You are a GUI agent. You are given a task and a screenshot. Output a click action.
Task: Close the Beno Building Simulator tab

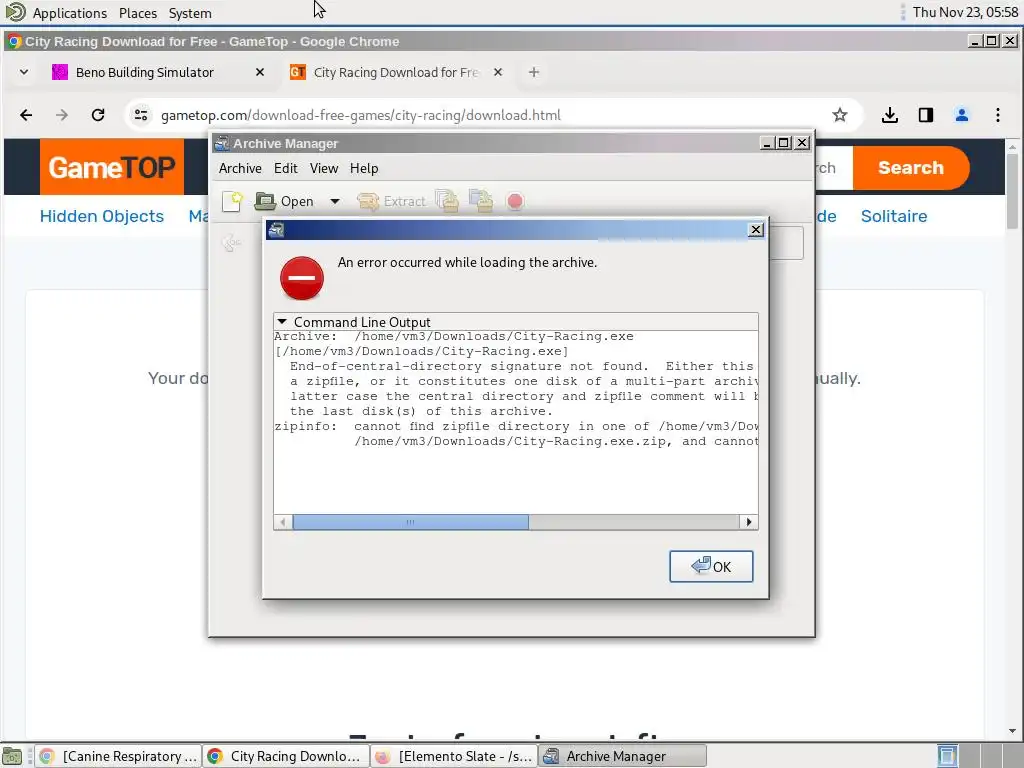(260, 72)
